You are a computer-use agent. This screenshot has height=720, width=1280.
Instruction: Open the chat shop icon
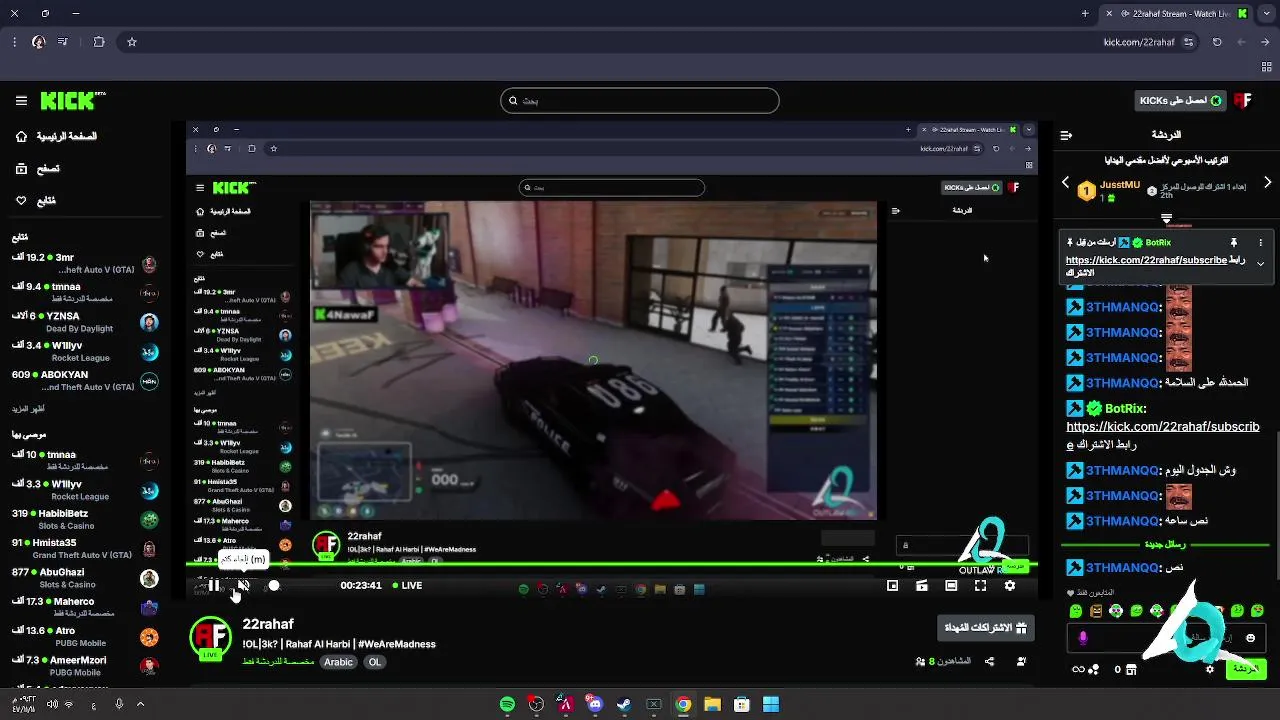click(1131, 669)
